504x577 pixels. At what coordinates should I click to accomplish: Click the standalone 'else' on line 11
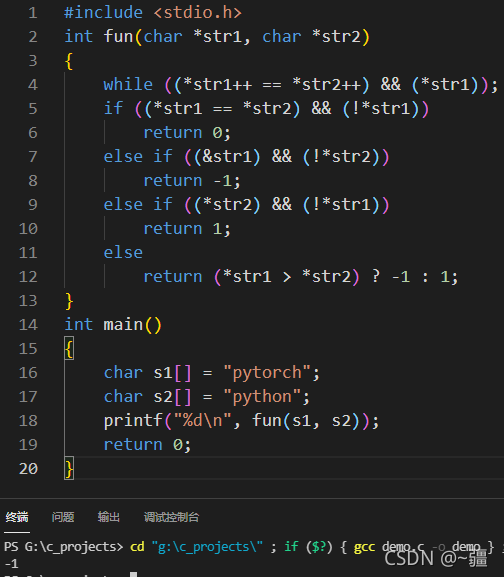pos(123,253)
